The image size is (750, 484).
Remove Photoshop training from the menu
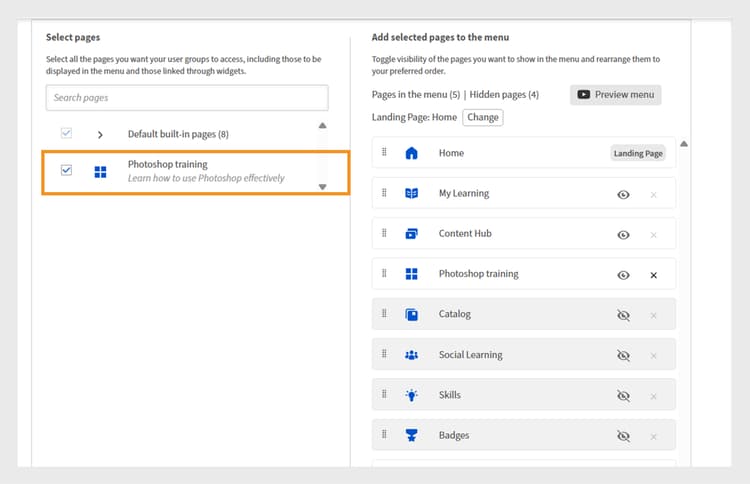(653, 275)
